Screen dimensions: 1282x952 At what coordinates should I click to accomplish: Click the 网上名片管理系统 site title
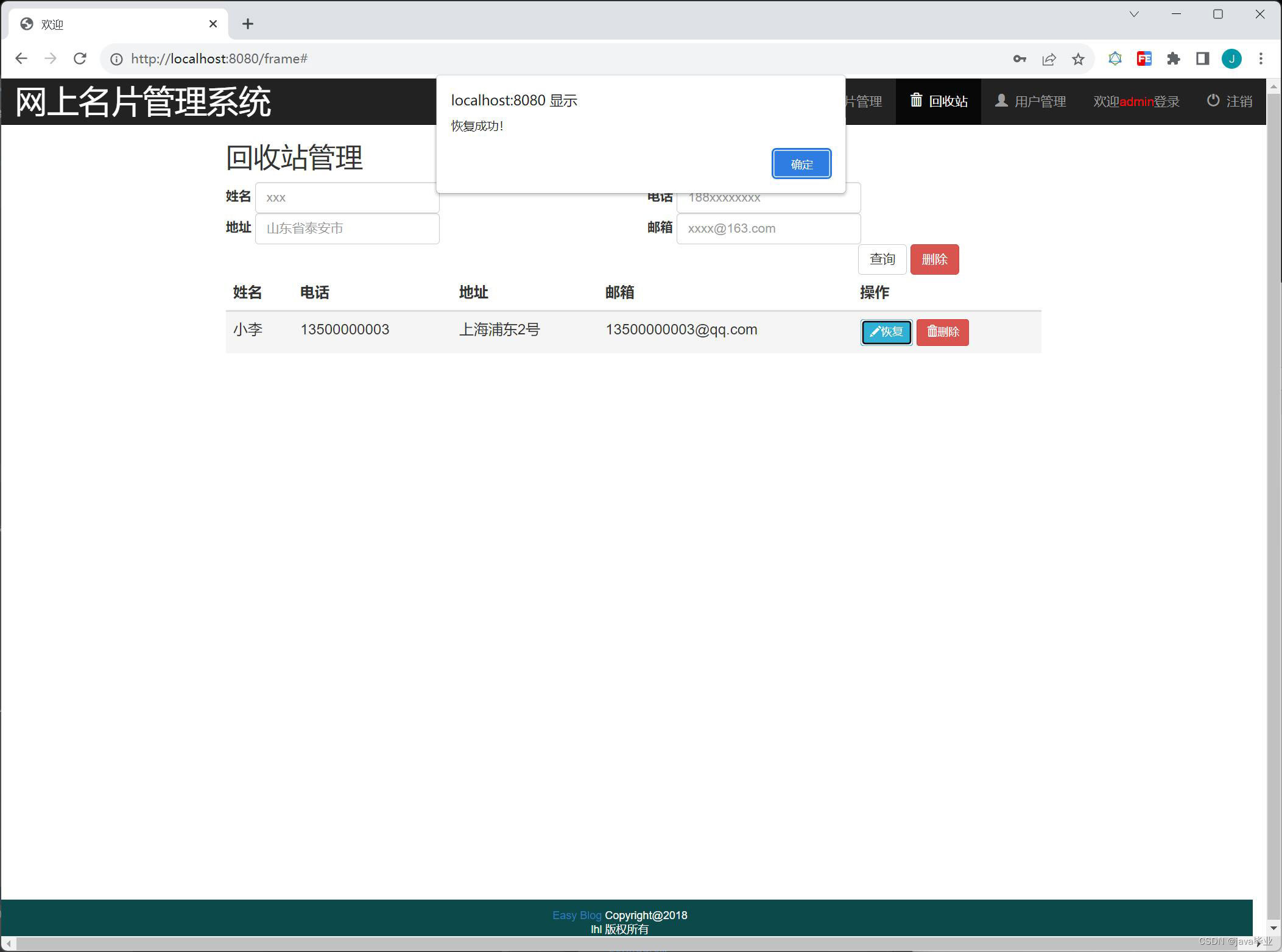pyautogui.click(x=143, y=102)
